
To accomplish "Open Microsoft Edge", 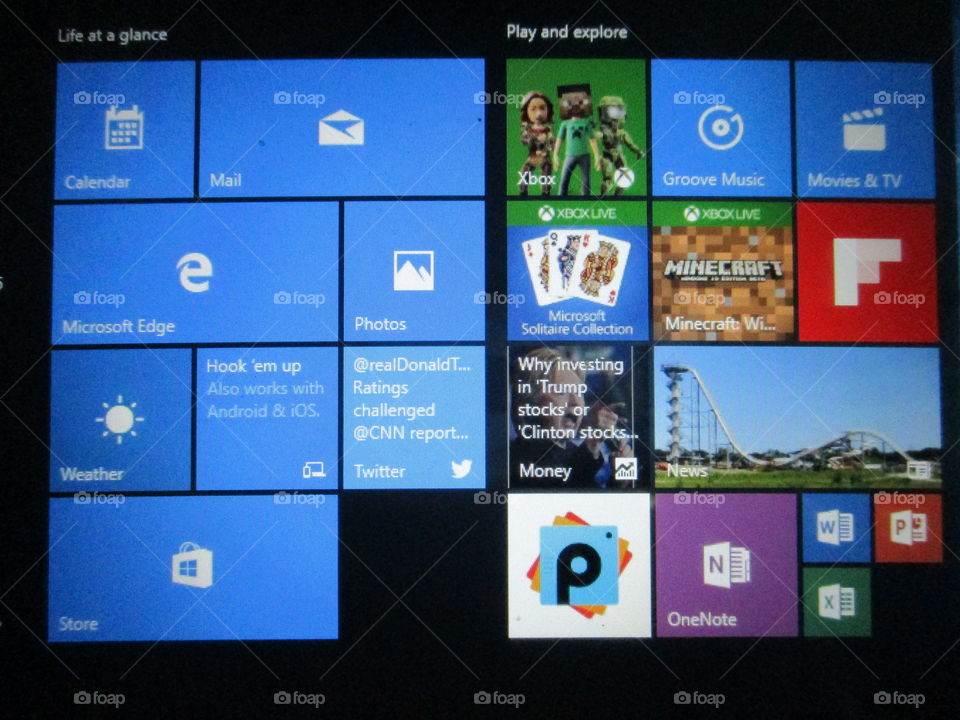I will 195,270.
